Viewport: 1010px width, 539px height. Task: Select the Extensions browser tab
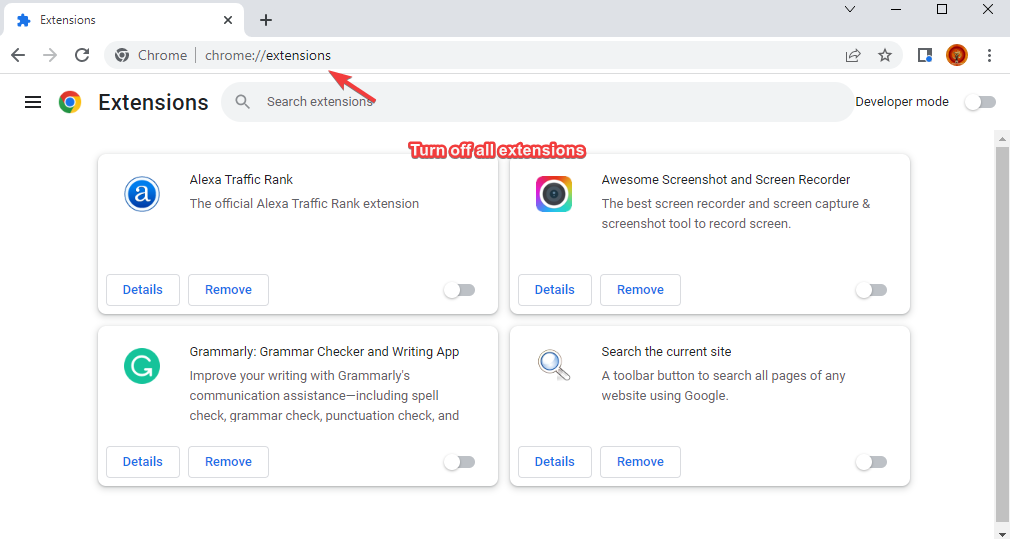tap(124, 20)
